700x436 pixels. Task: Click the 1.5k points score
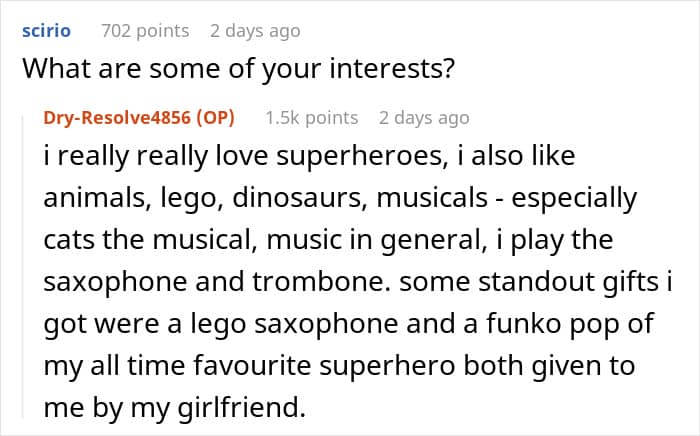pyautogui.click(x=311, y=118)
